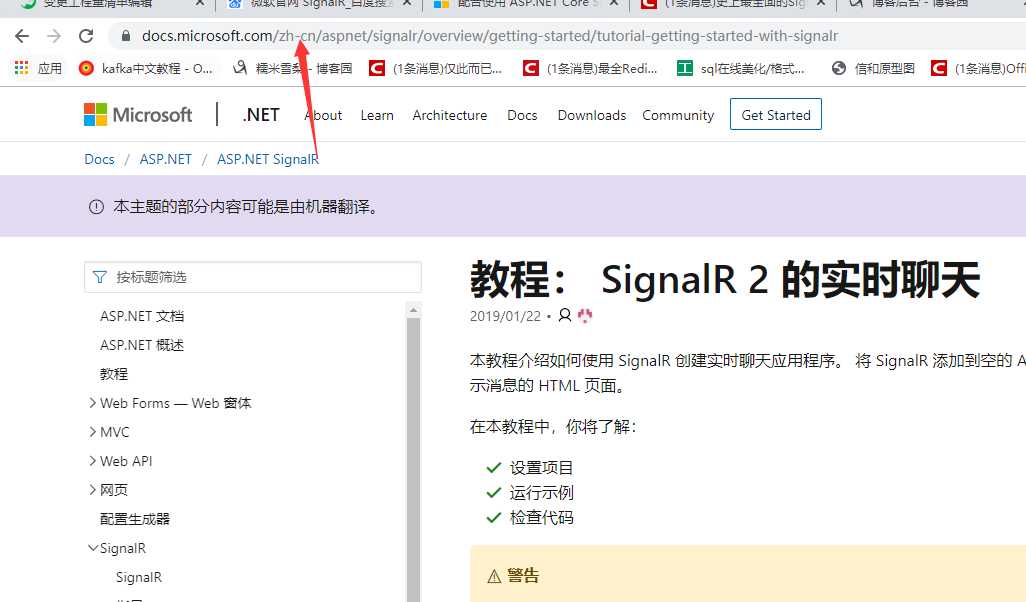Open the Community menu item

point(678,115)
